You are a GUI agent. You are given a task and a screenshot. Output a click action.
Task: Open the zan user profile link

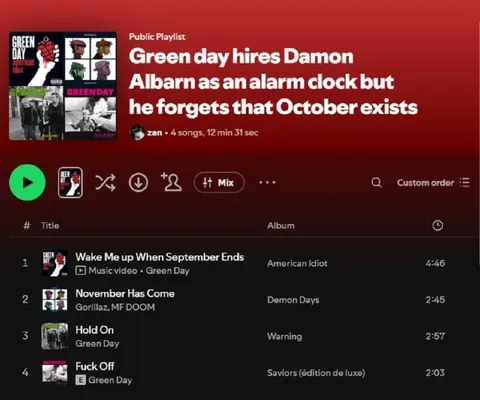(155, 132)
